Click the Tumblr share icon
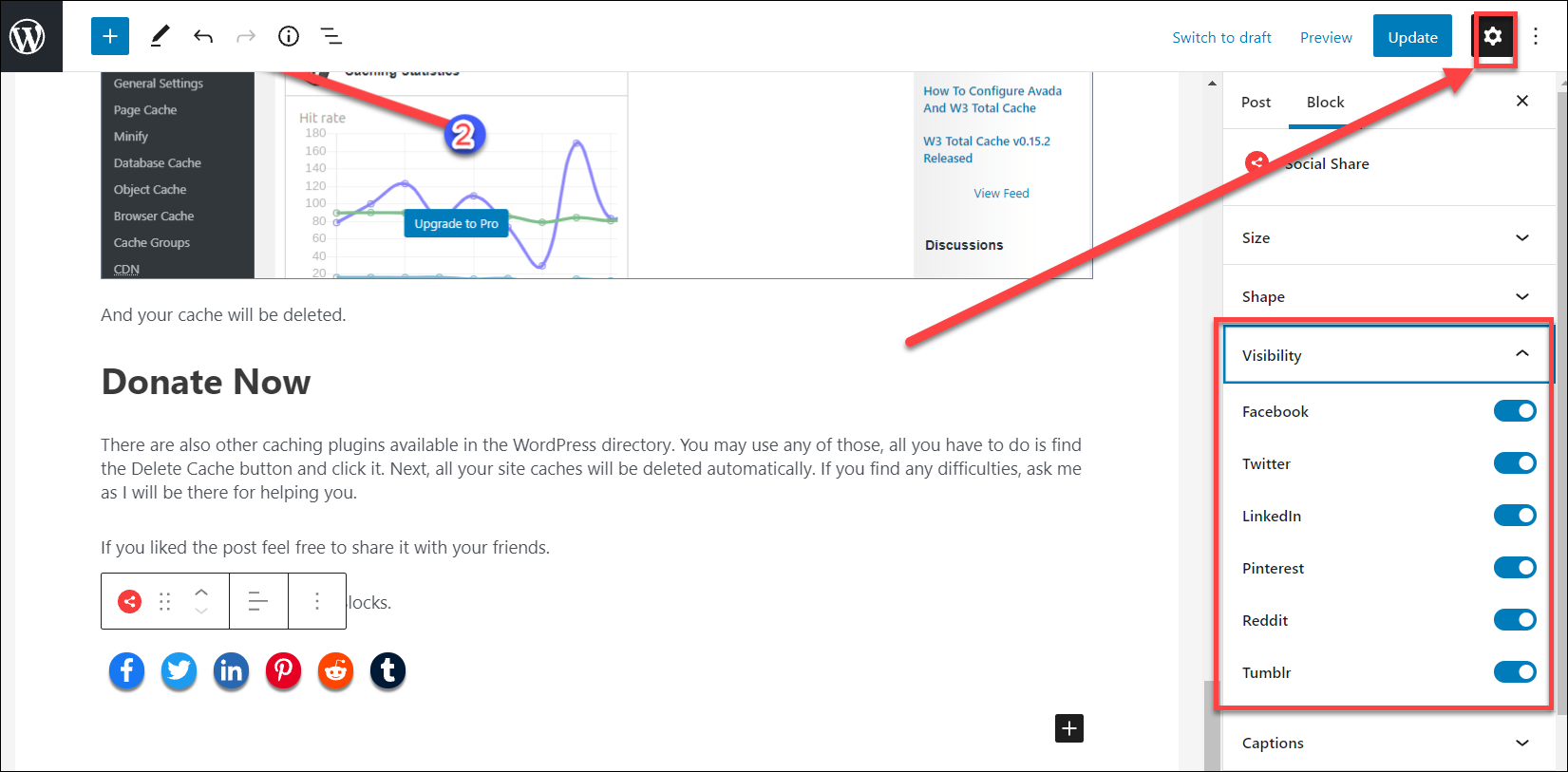 point(387,670)
